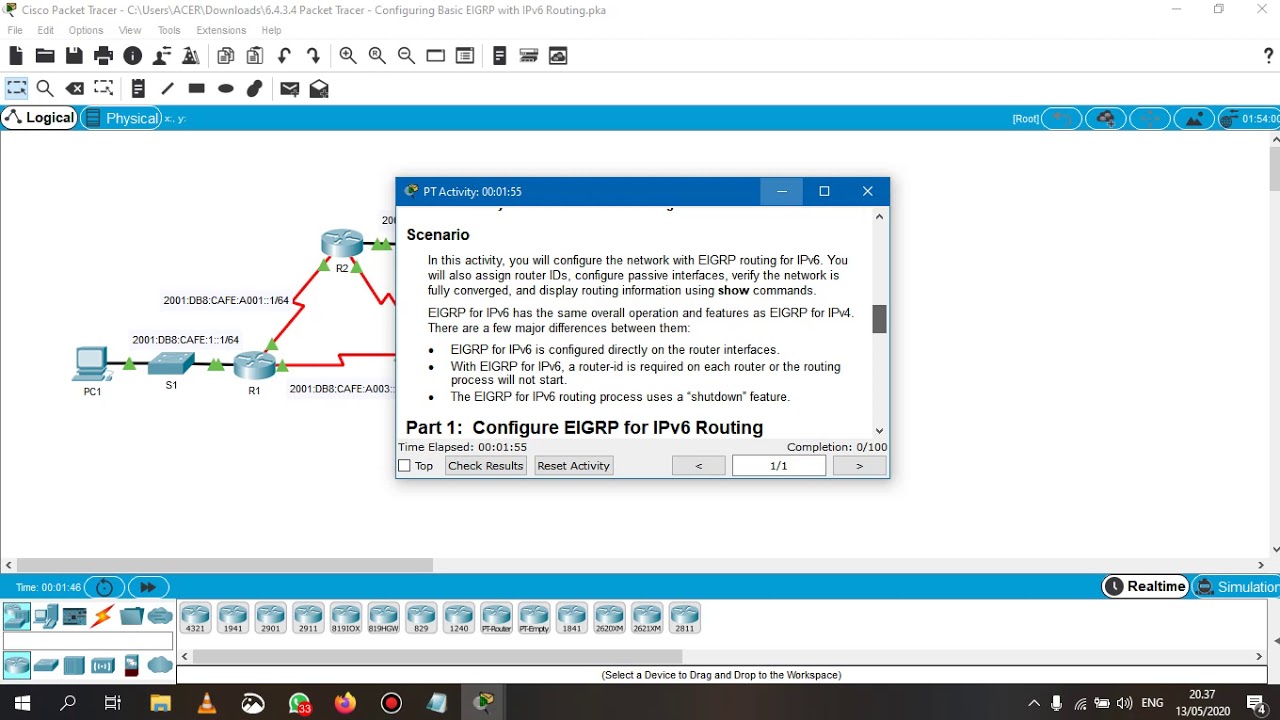This screenshot has height=720, width=1280.
Task: Save the activity with floppy icon
Action: point(74,56)
